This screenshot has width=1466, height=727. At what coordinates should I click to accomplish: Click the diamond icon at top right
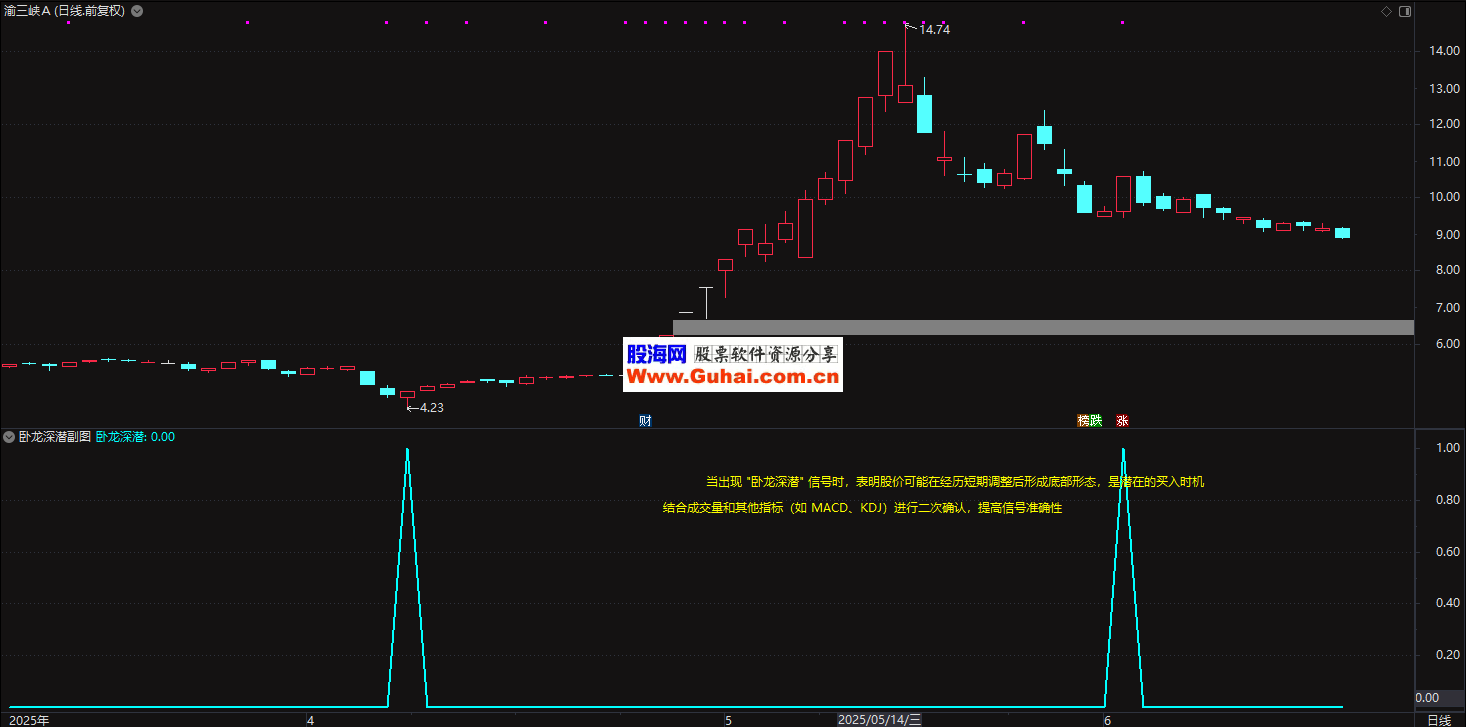click(x=1386, y=11)
